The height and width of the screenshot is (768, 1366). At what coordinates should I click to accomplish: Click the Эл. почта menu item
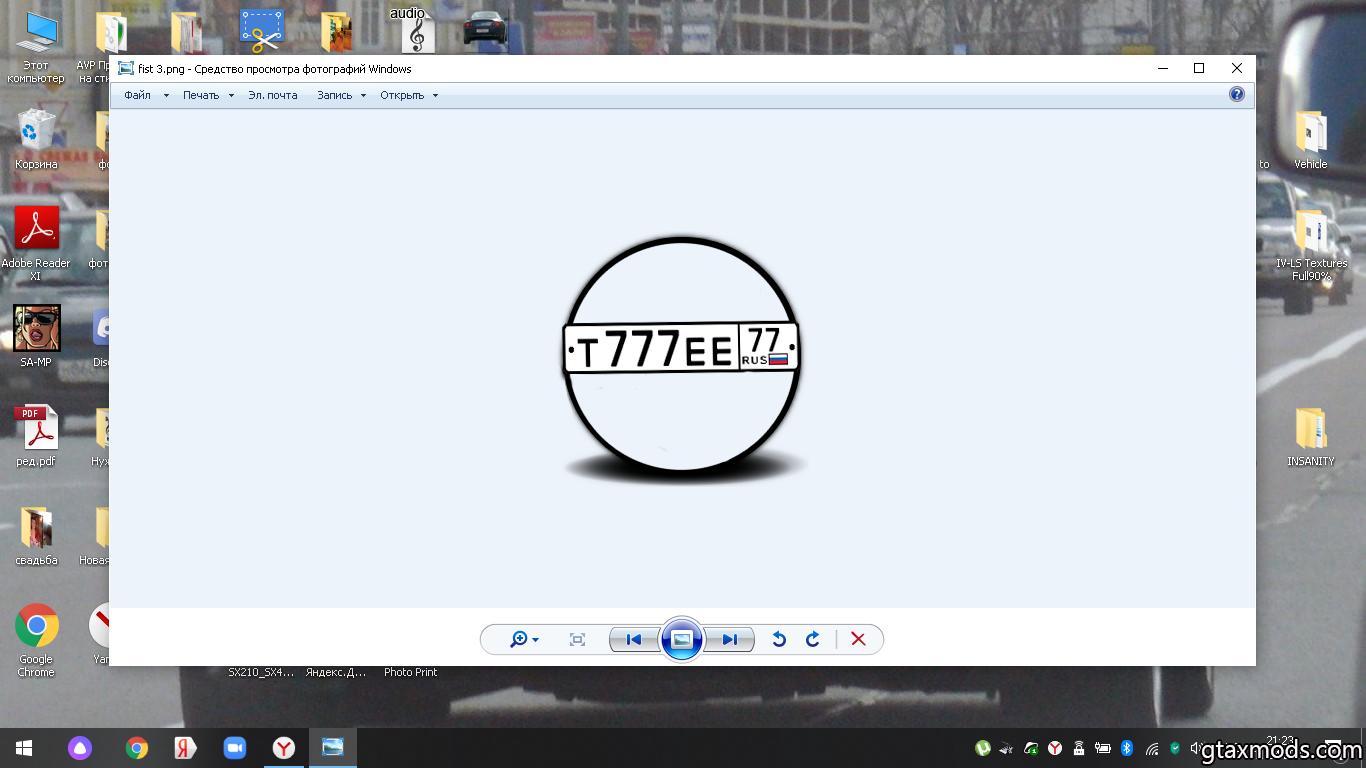(273, 96)
